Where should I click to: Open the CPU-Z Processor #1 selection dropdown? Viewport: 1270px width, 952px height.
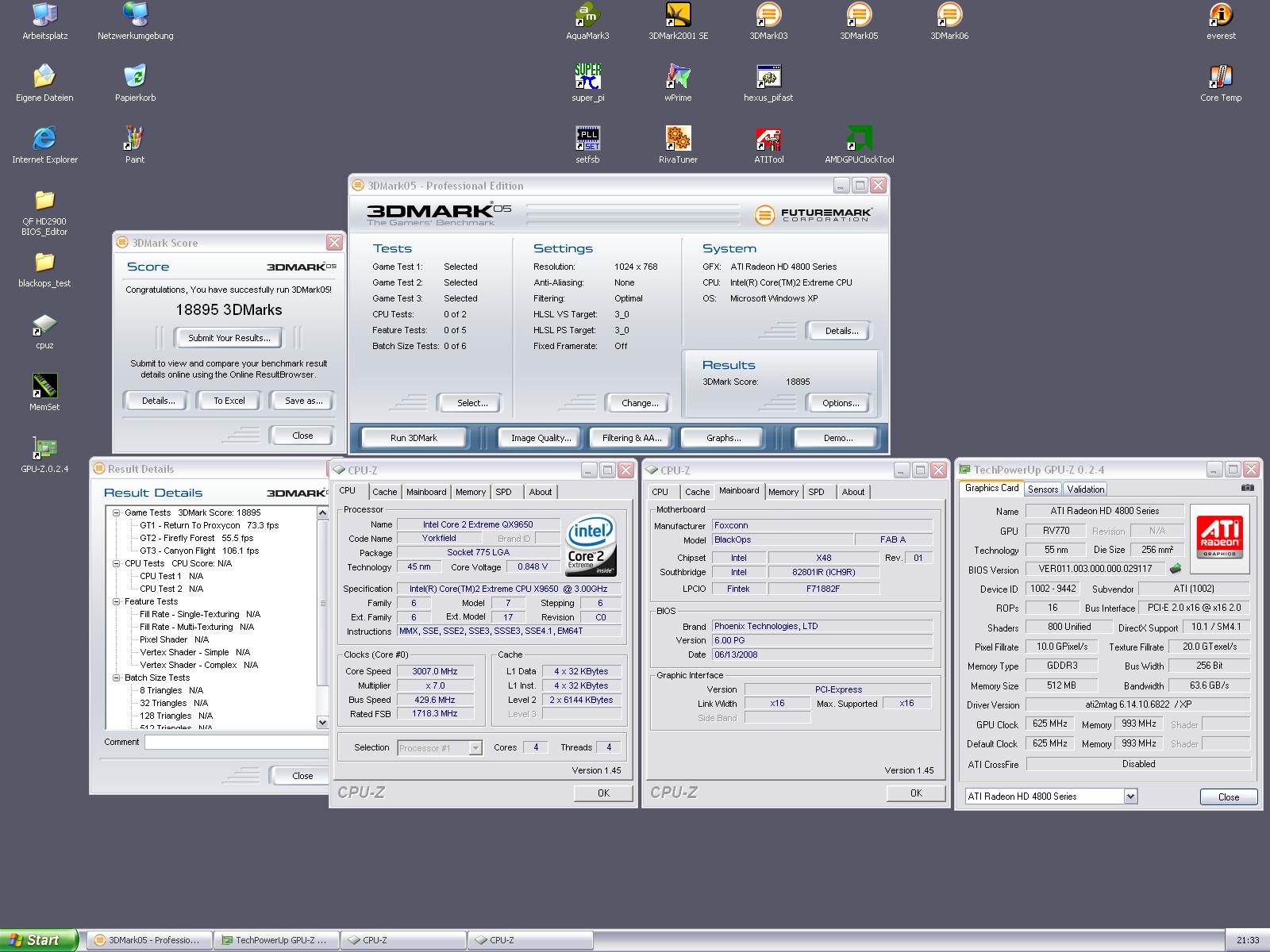click(475, 747)
